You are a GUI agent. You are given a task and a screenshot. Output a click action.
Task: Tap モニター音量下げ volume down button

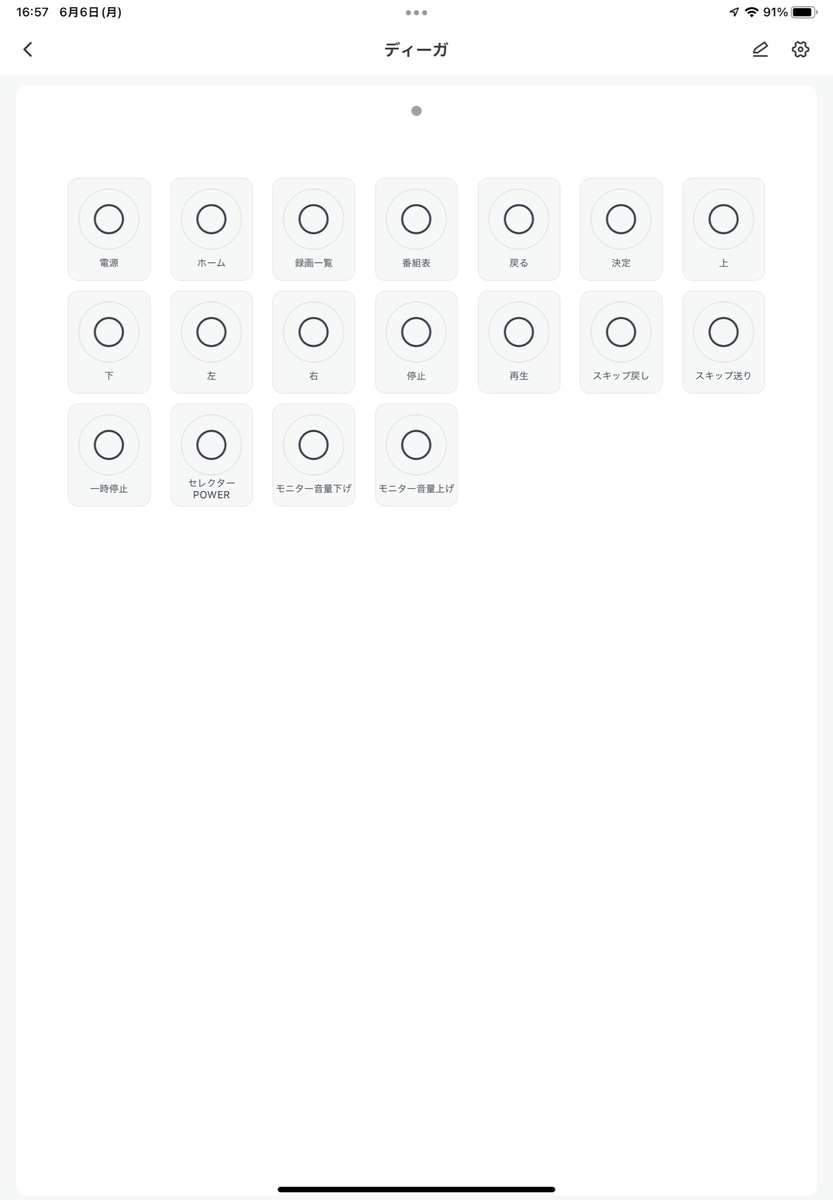pos(313,455)
